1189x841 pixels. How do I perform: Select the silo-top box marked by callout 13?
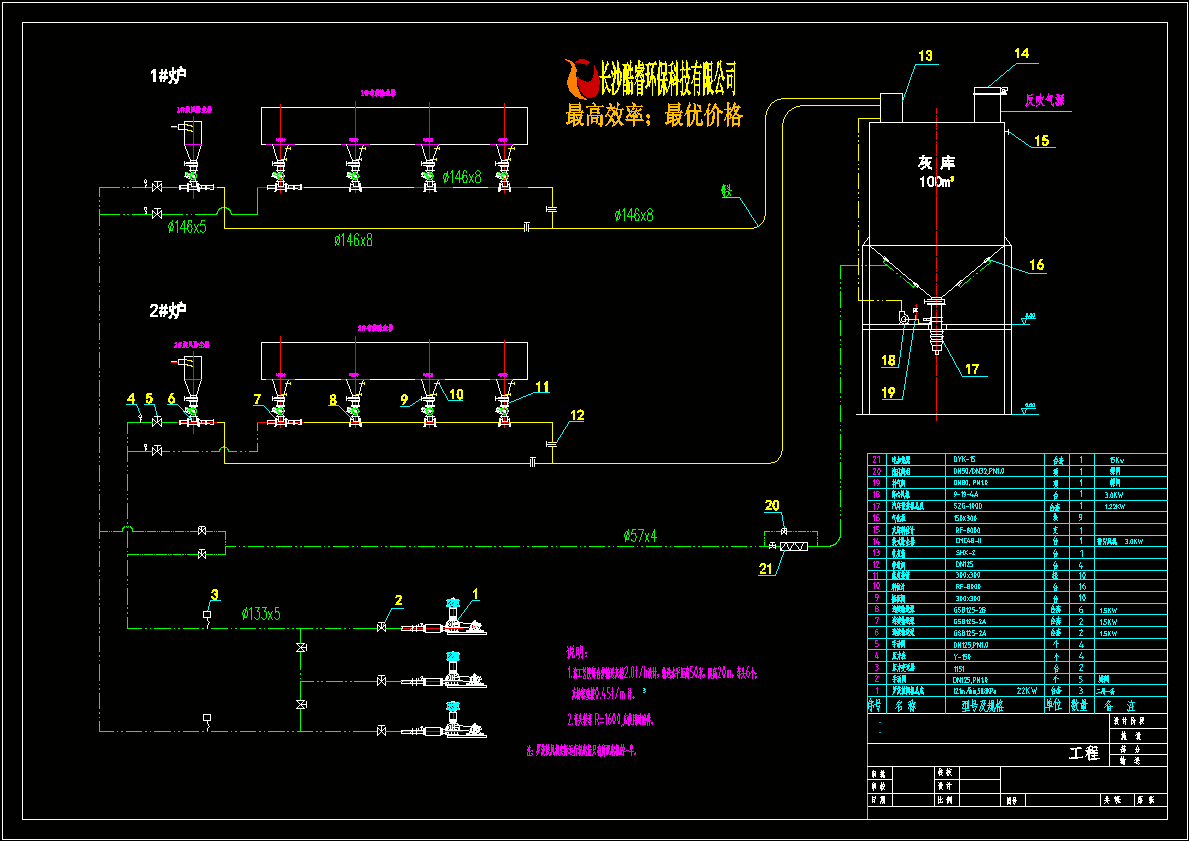pyautogui.click(x=891, y=107)
